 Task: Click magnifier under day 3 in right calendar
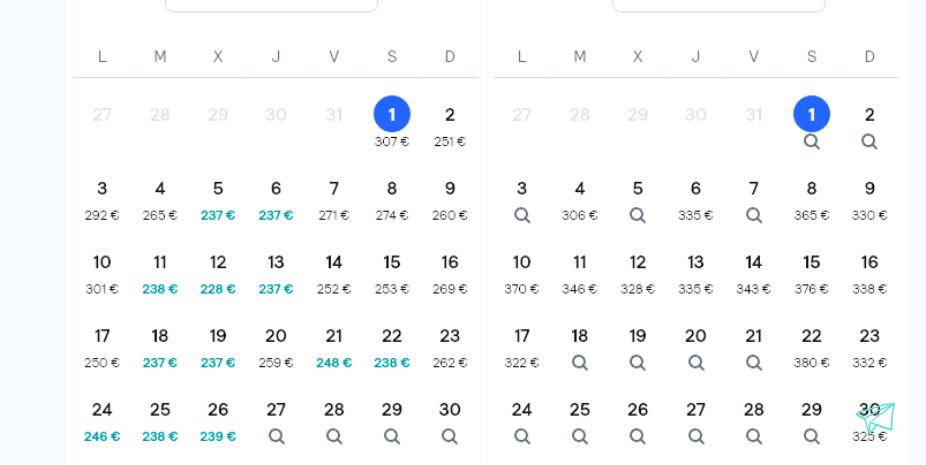[x=521, y=215]
